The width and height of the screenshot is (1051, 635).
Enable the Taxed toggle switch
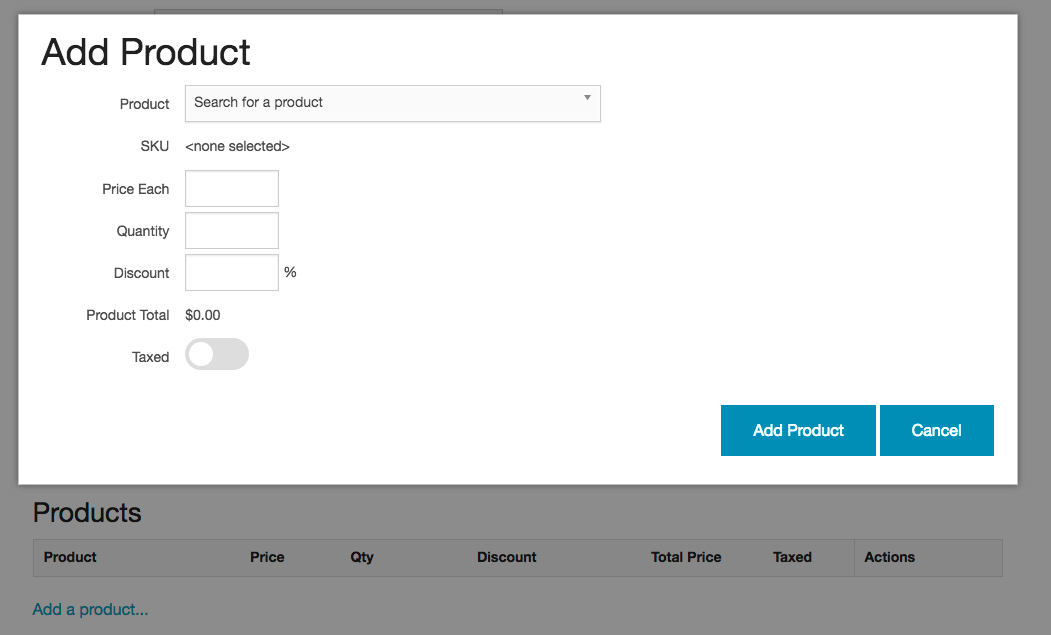coord(216,354)
